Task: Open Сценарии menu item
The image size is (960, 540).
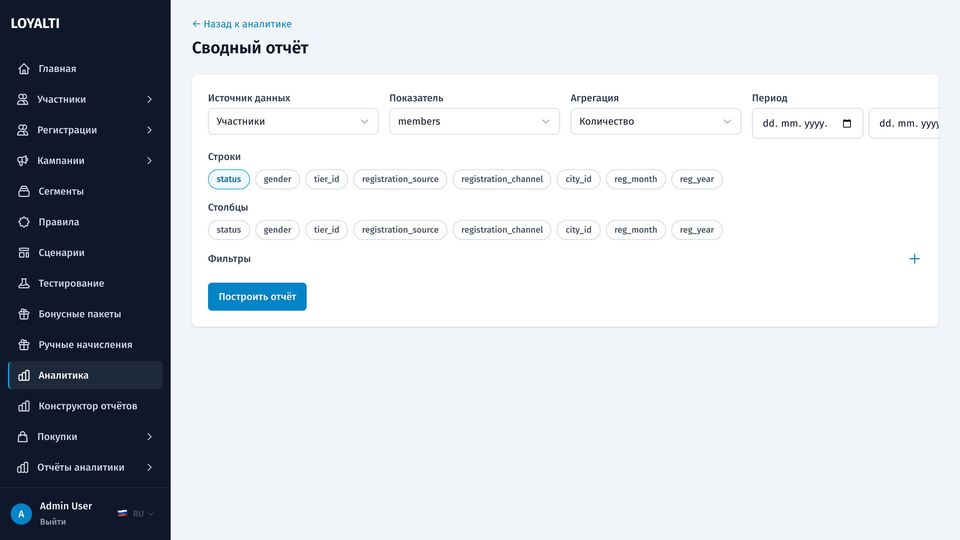Action: [x=85, y=252]
